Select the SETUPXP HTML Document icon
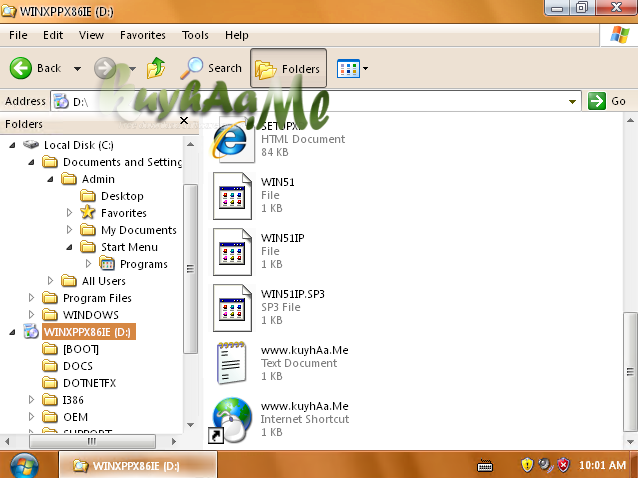 point(232,140)
